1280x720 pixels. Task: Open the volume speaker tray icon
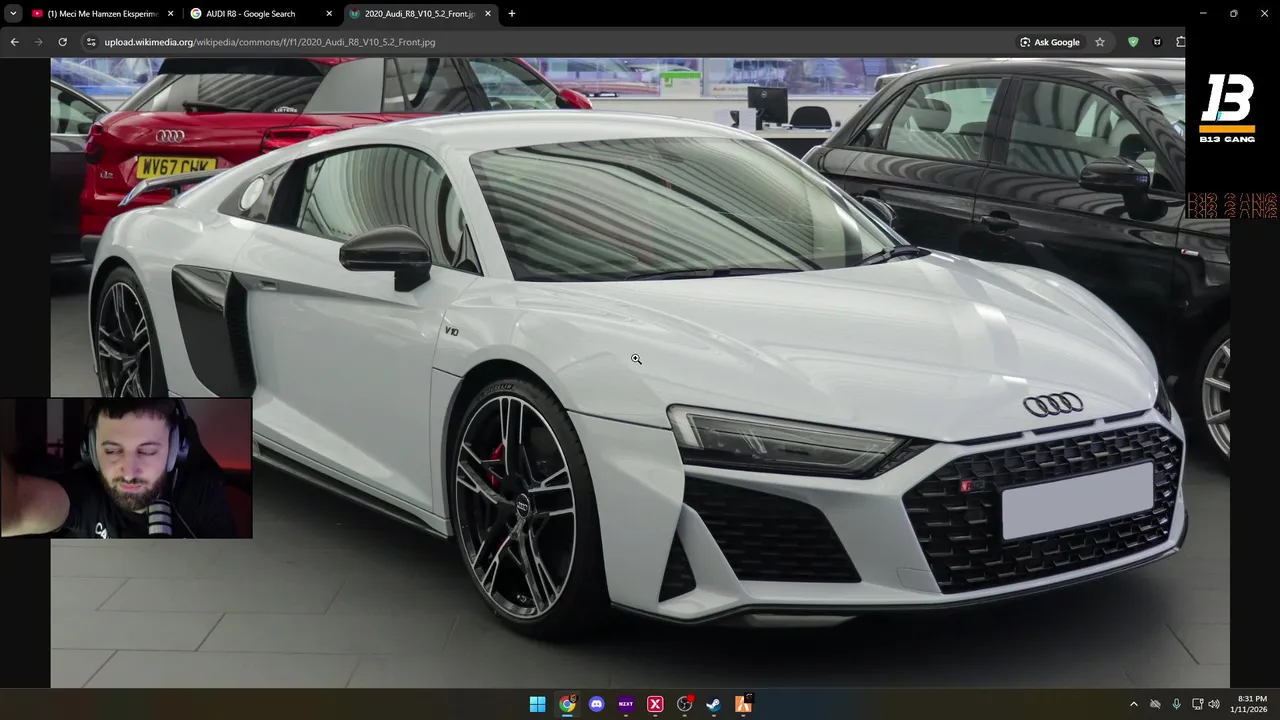coord(1214,704)
